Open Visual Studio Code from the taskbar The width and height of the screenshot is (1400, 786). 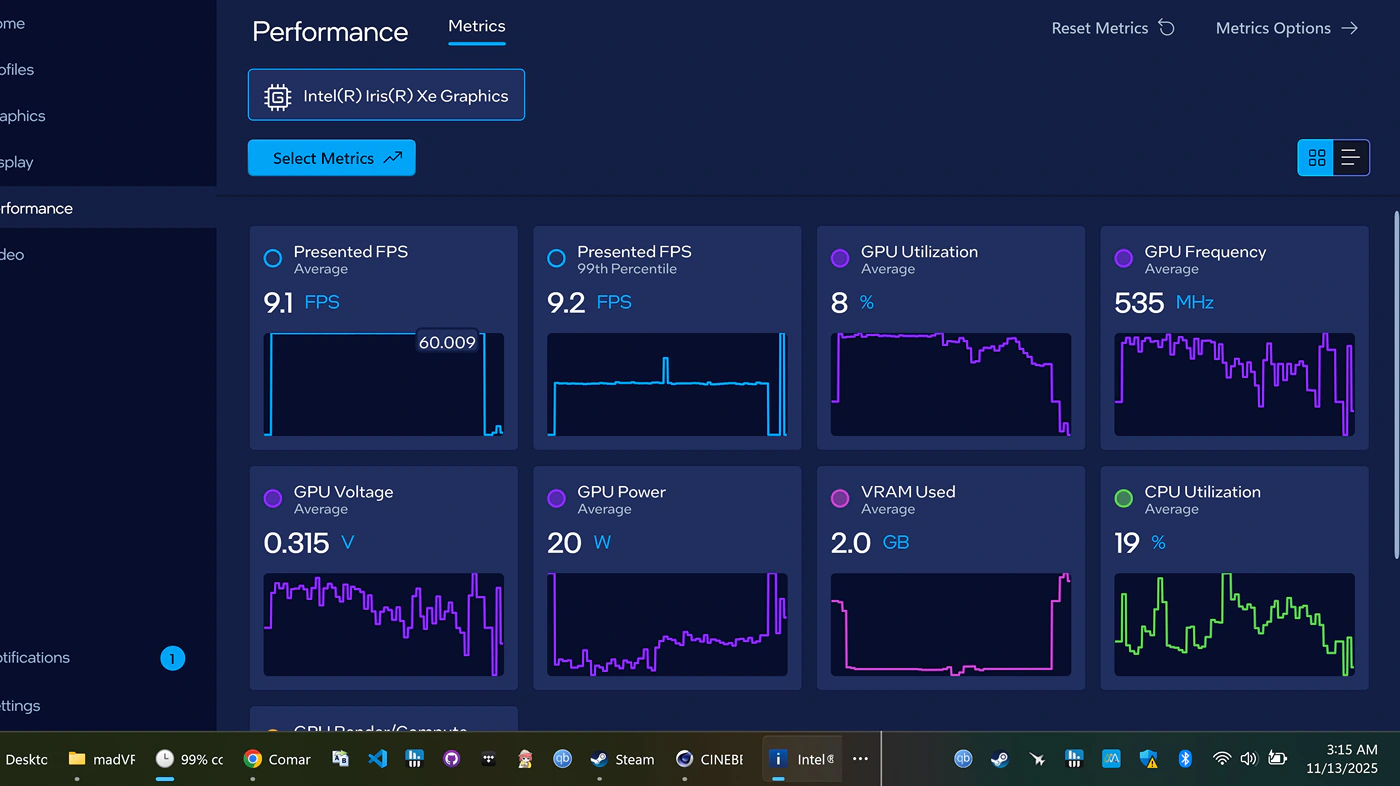click(x=377, y=759)
